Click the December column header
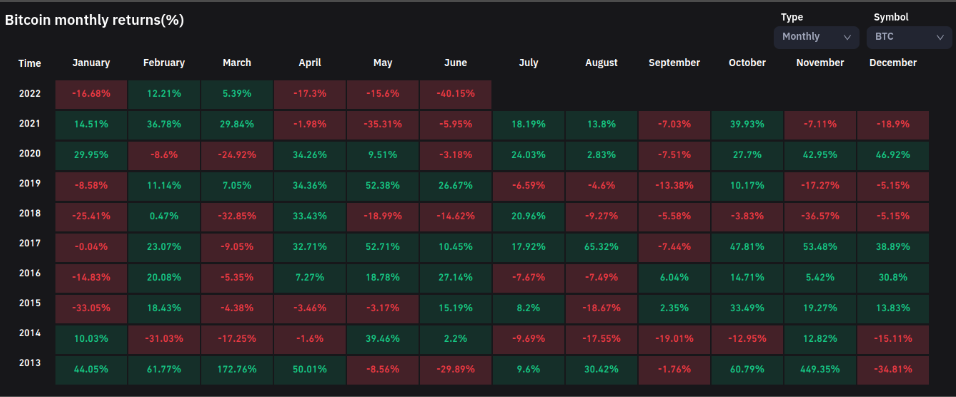Viewport: 956px width, 397px height. (893, 63)
